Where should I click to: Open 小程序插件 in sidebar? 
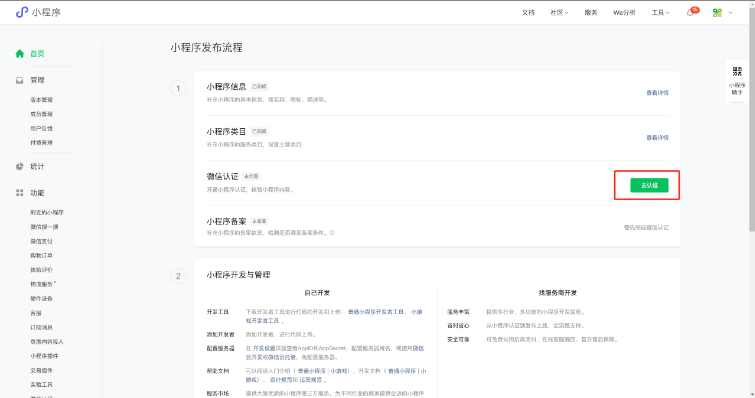(44, 356)
